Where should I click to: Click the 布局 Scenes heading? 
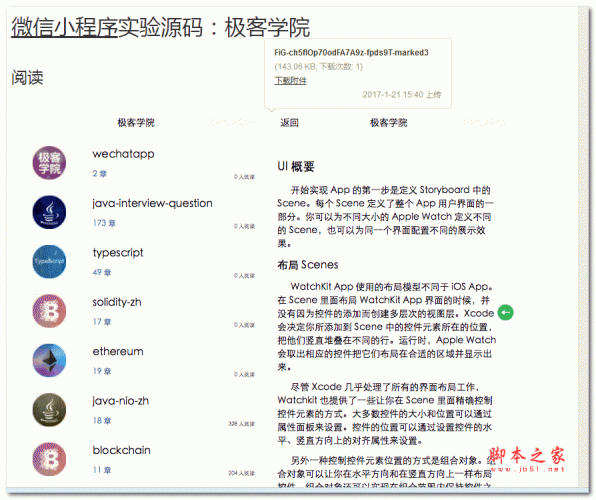[308, 265]
